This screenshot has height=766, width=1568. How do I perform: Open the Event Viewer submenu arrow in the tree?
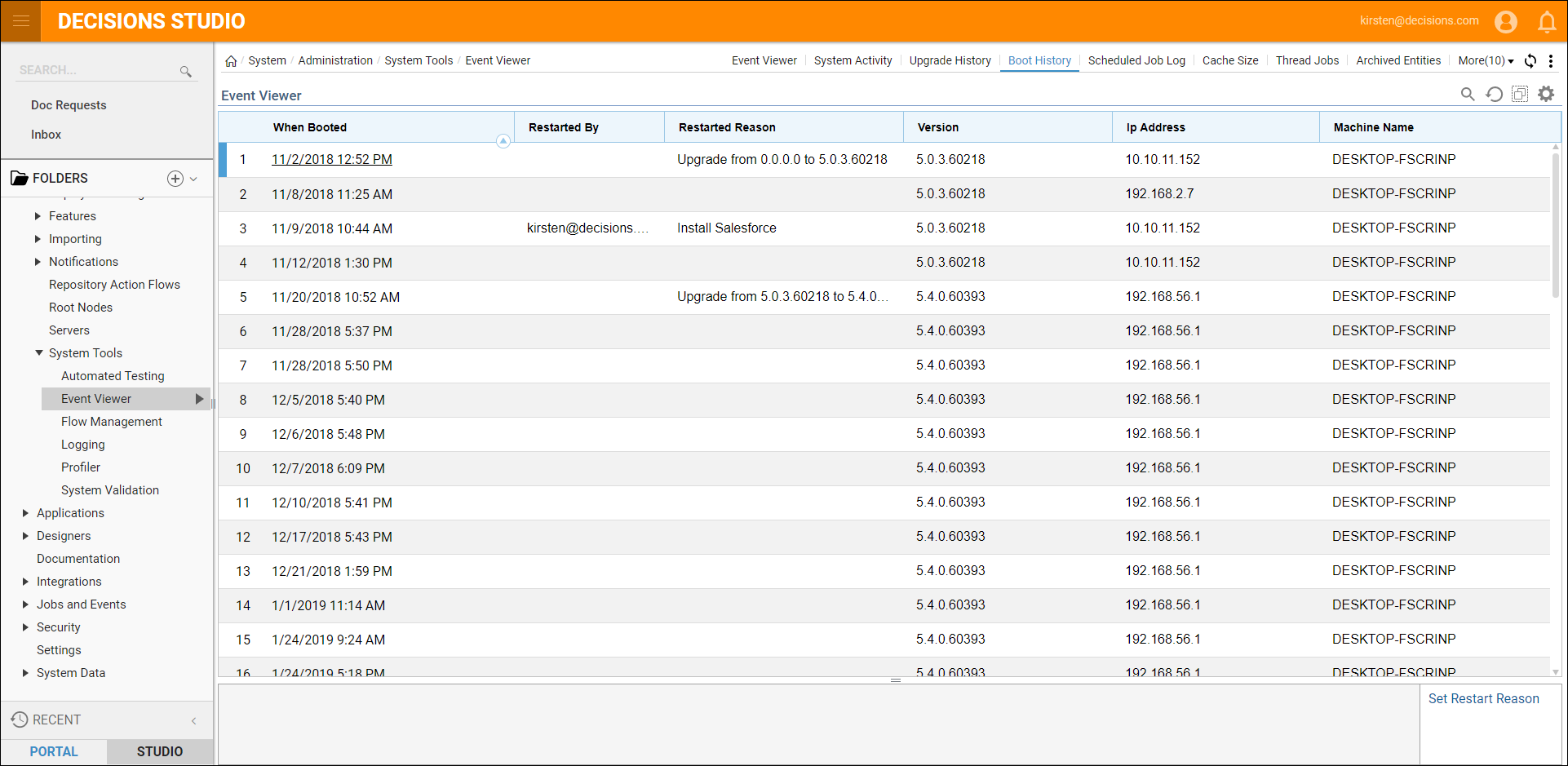tap(199, 399)
